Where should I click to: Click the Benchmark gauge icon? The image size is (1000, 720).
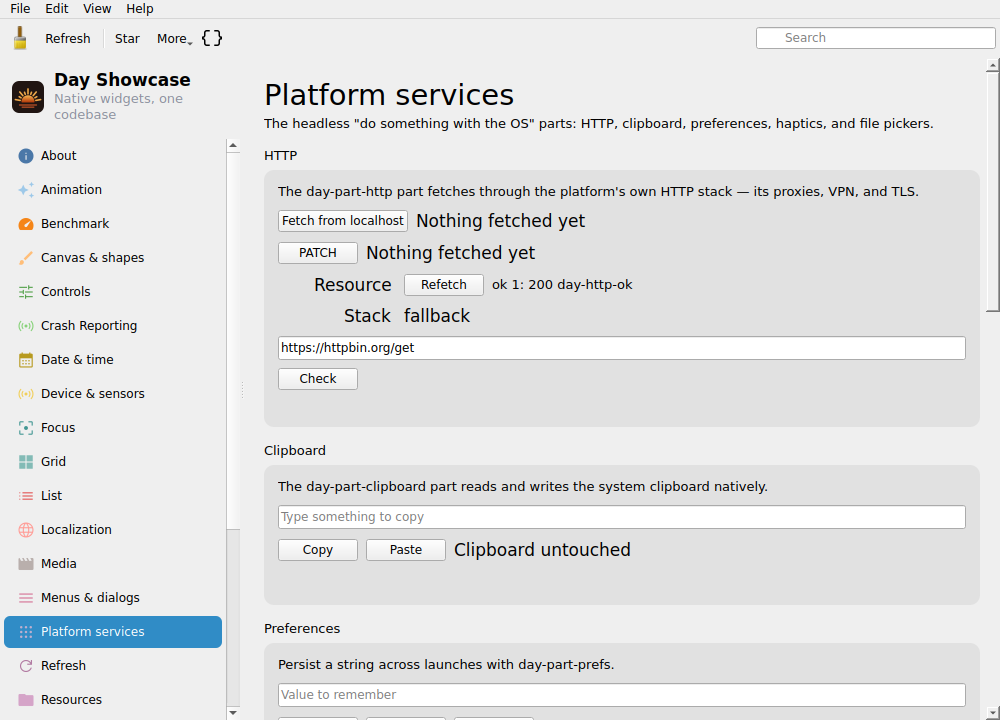click(26, 224)
